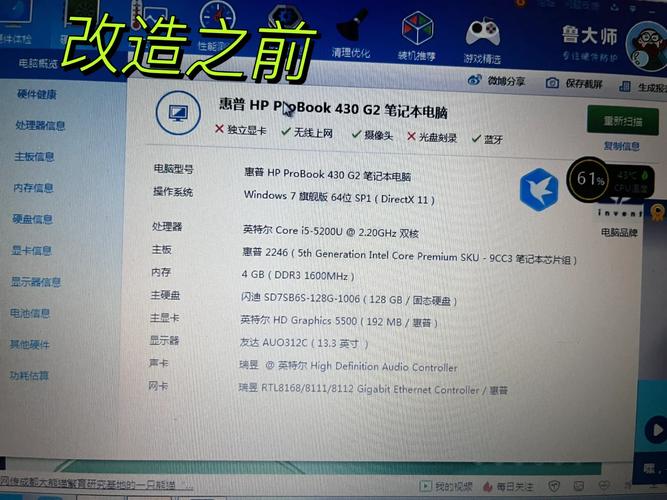Click the HD Graphics 5500 text

pos(339,321)
